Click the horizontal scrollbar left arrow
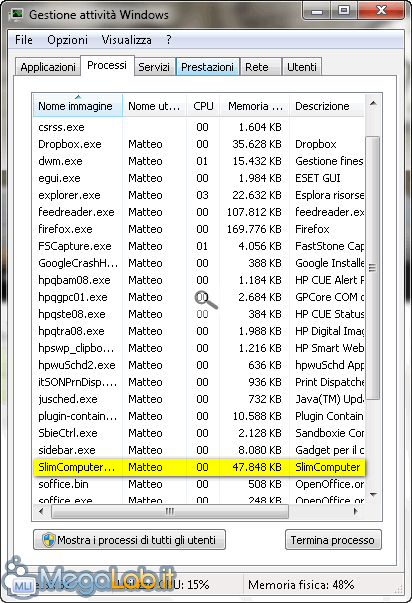 [x=41, y=511]
